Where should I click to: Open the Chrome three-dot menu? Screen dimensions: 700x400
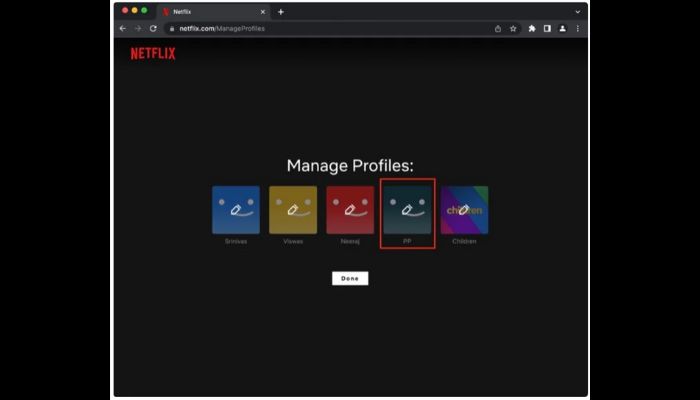[578, 29]
